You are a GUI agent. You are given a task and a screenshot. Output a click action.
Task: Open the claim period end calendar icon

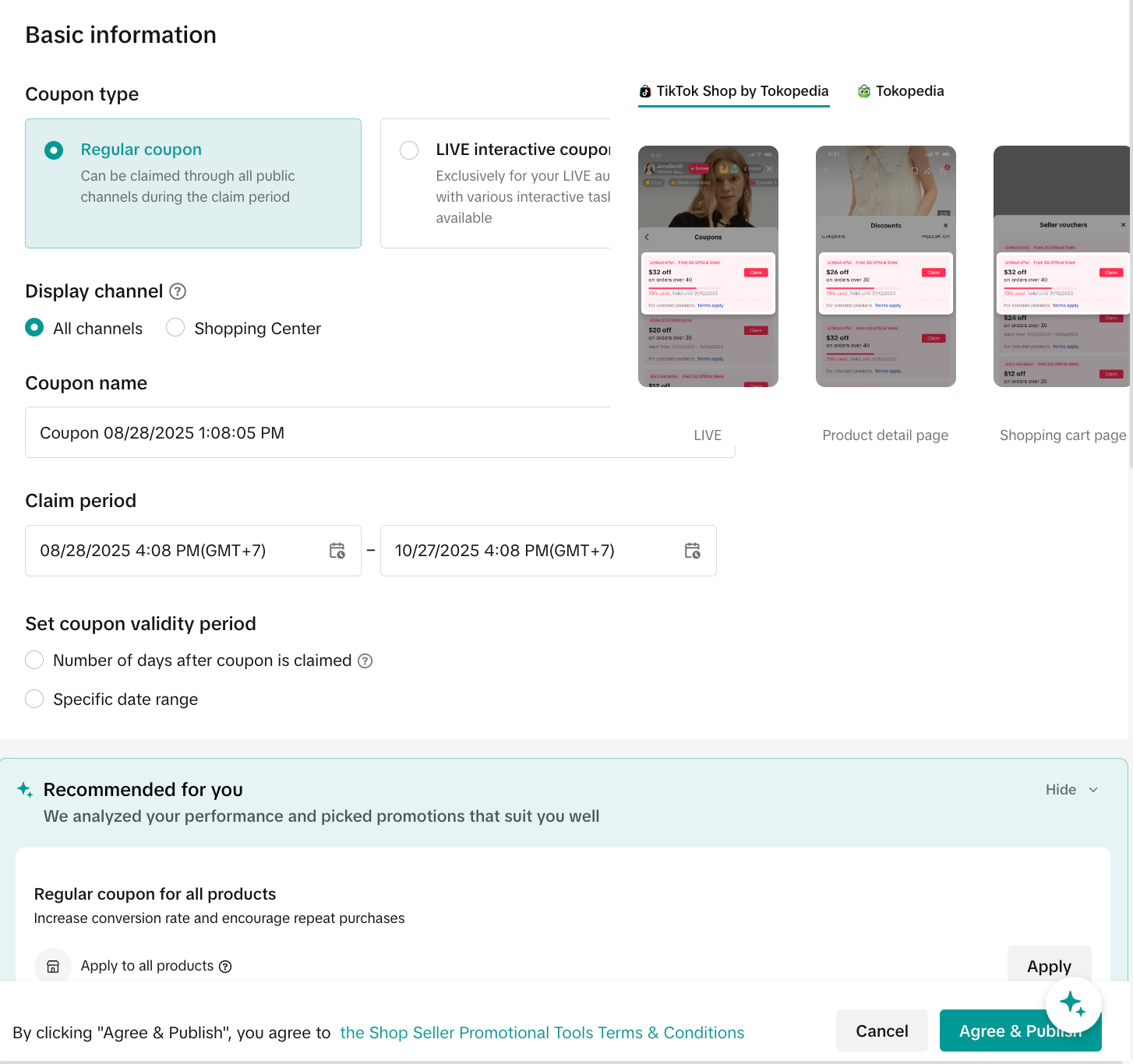tap(693, 551)
